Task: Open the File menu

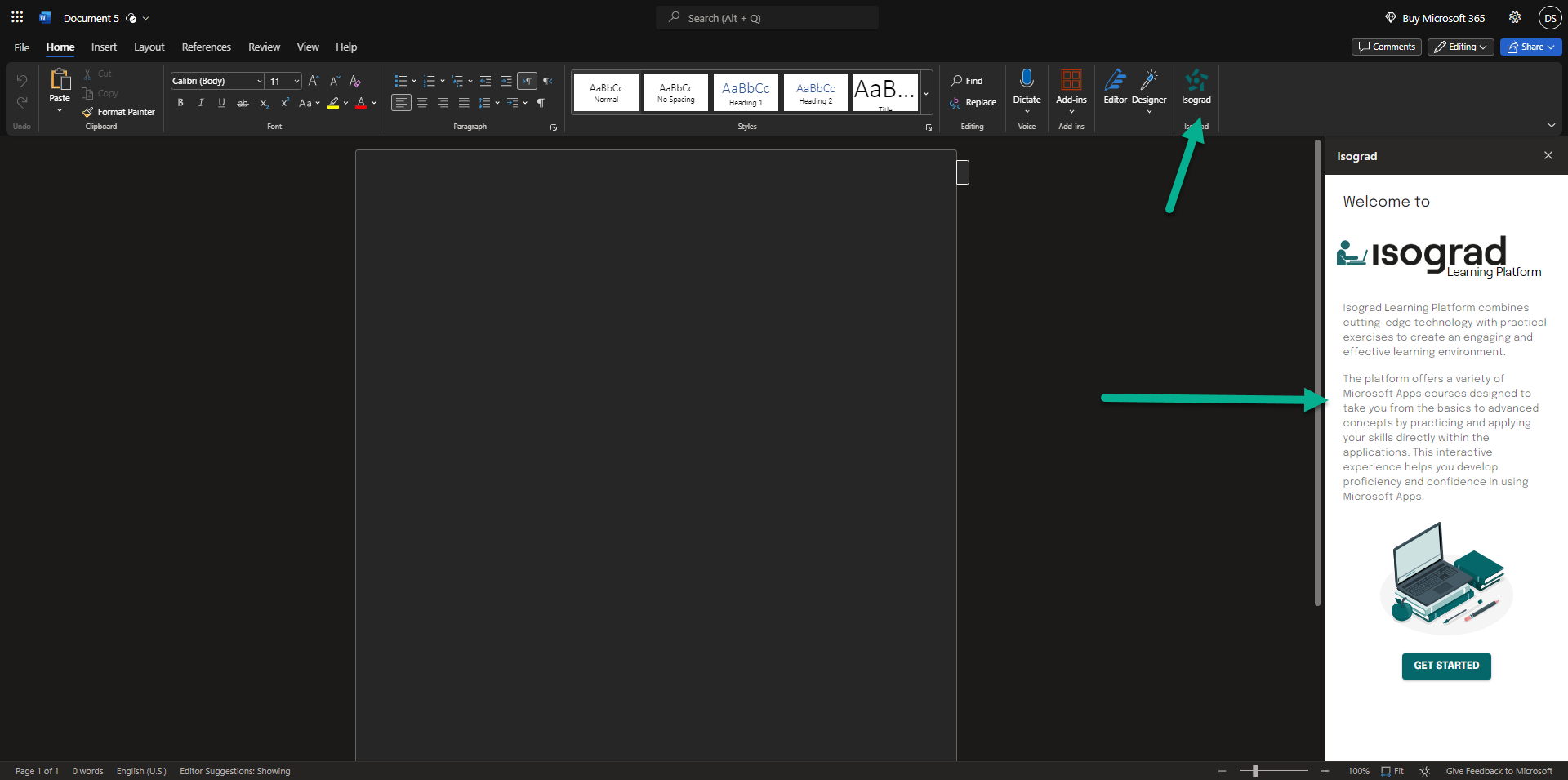Action: [x=22, y=47]
